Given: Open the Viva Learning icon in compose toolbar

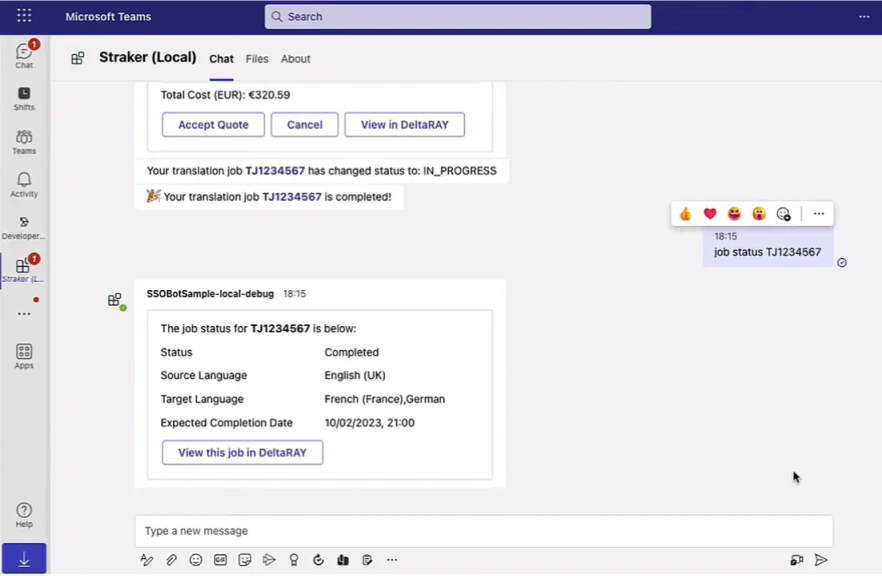Looking at the screenshot, I should click(343, 560).
